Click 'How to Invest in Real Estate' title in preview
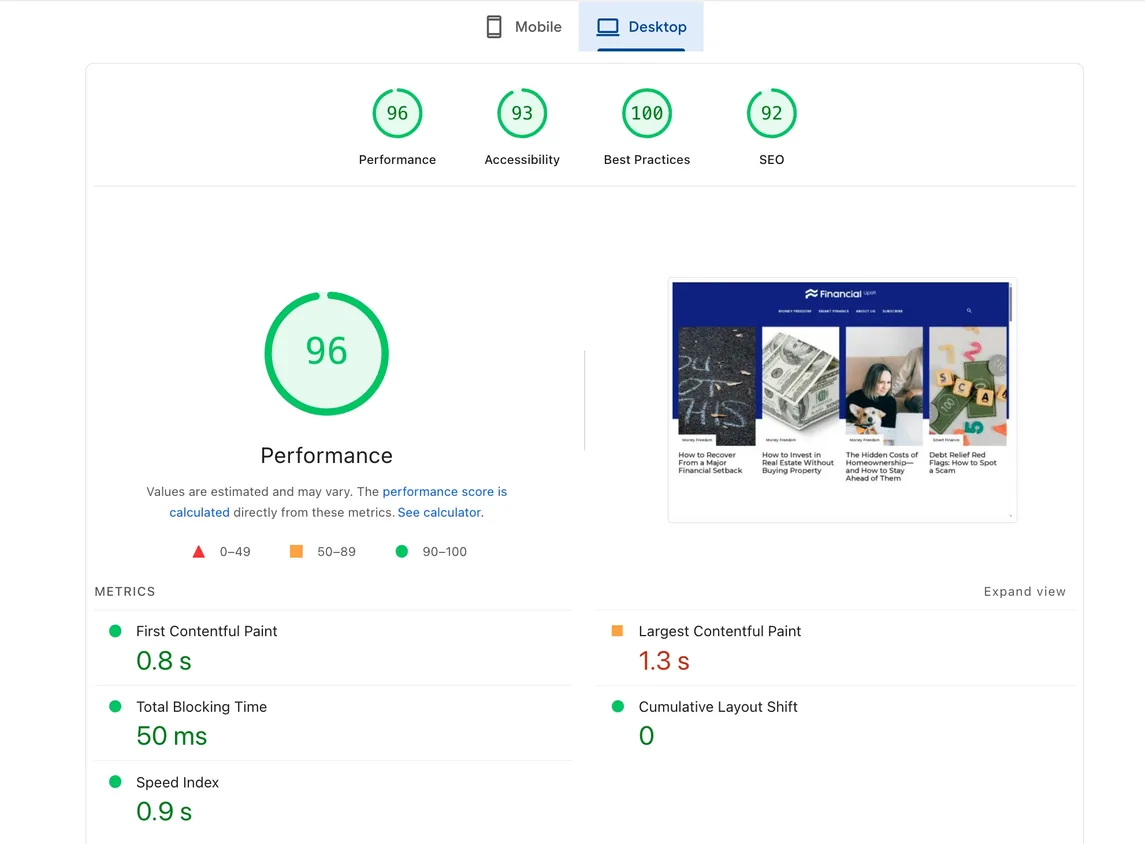The height and width of the screenshot is (844, 1145). tap(797, 463)
